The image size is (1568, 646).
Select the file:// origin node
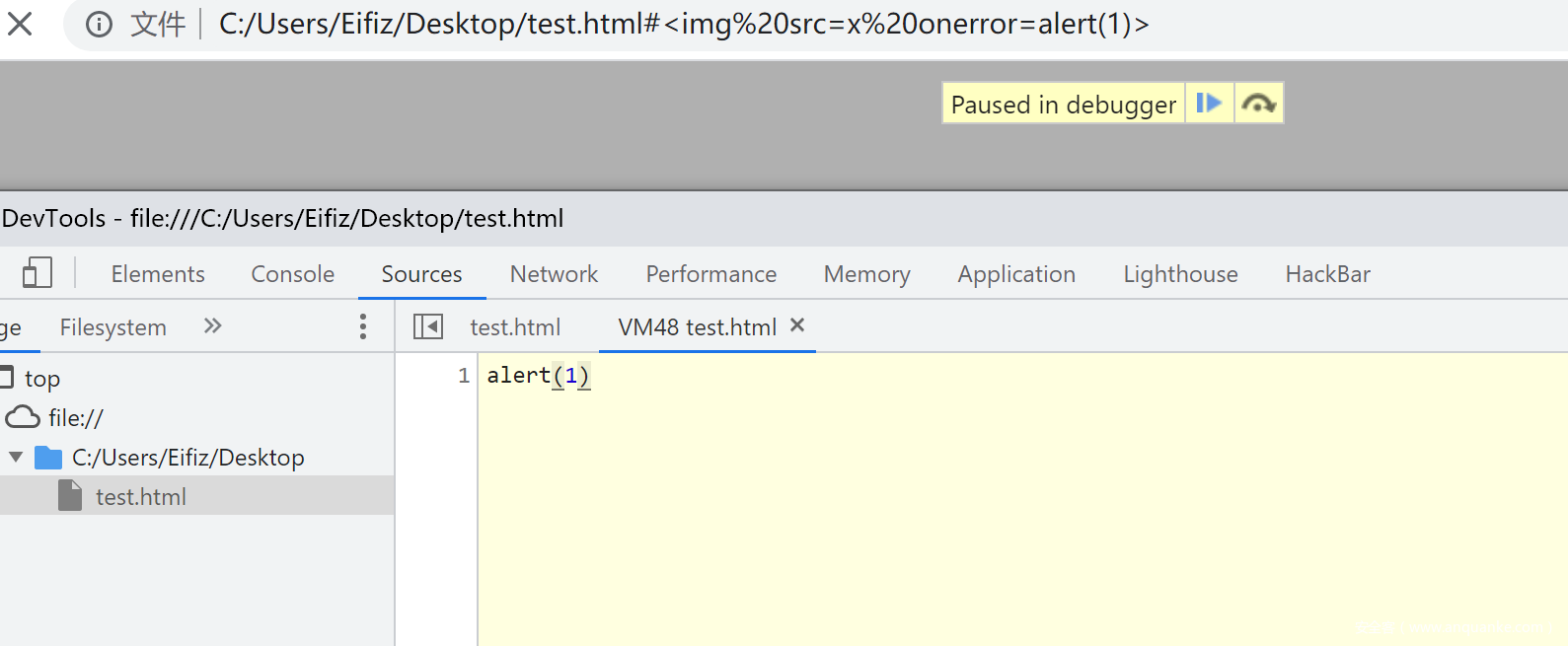coord(76,417)
